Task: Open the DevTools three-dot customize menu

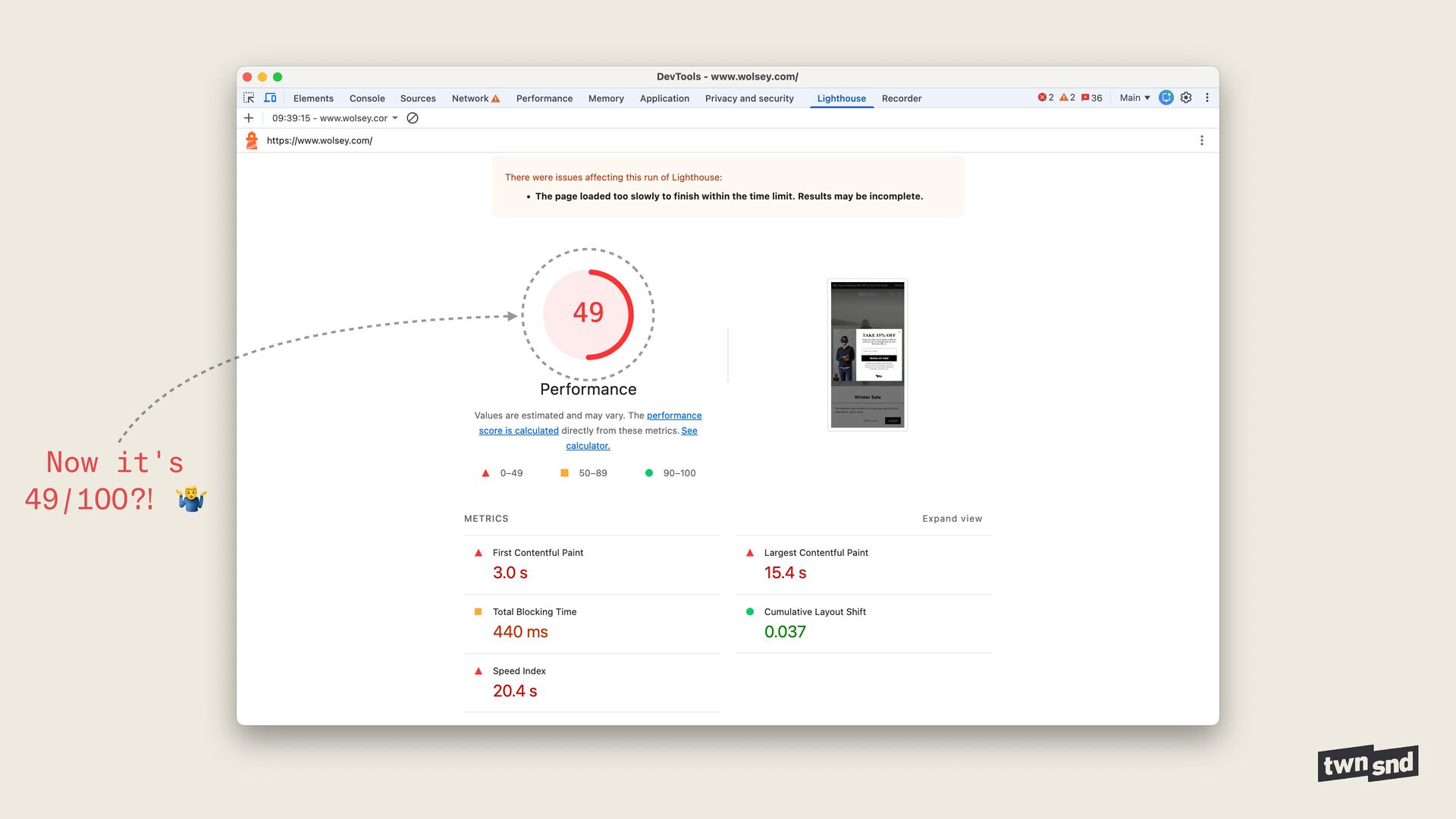Action: point(1207,98)
